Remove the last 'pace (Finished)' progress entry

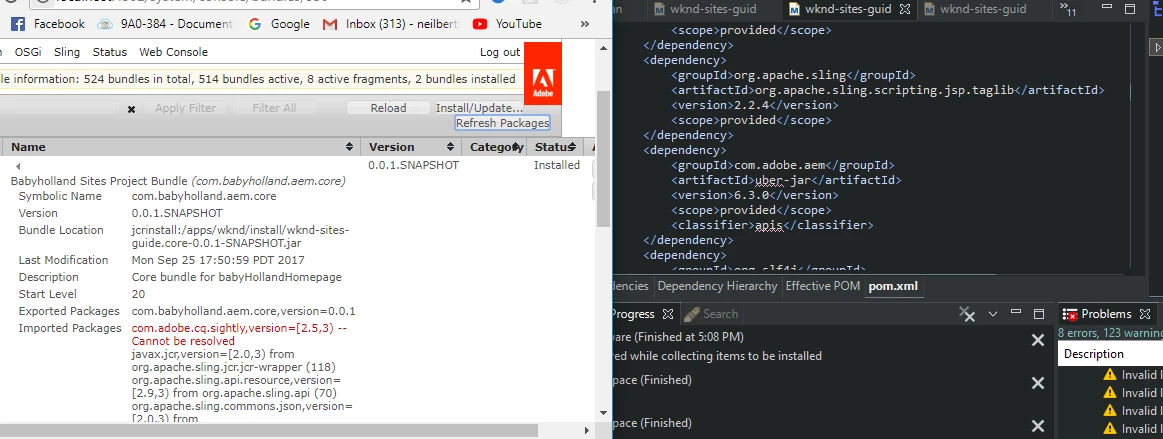pyautogui.click(x=1038, y=426)
